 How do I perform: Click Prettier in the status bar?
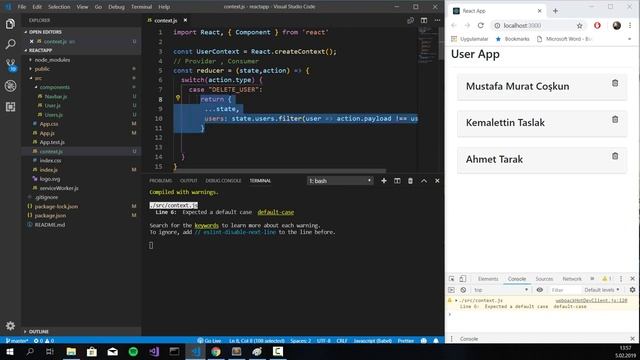point(406,340)
